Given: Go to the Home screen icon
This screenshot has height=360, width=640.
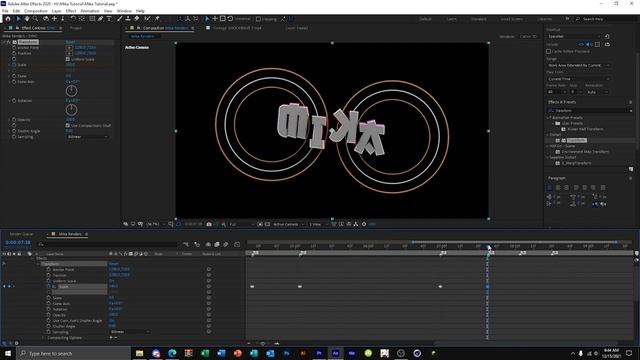Looking at the screenshot, I should tap(7, 19).
